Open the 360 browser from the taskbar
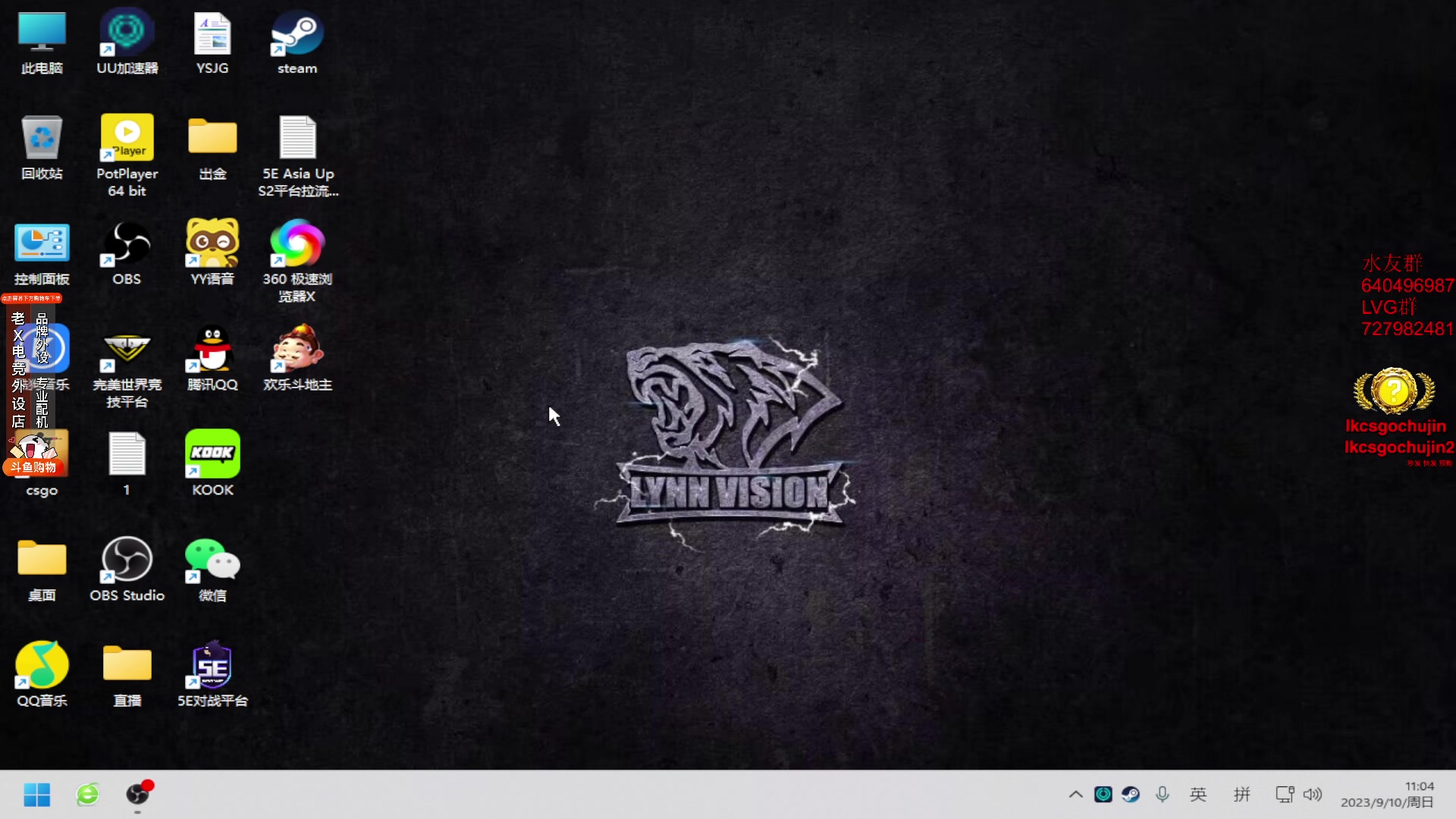The image size is (1456, 819). coord(87,795)
